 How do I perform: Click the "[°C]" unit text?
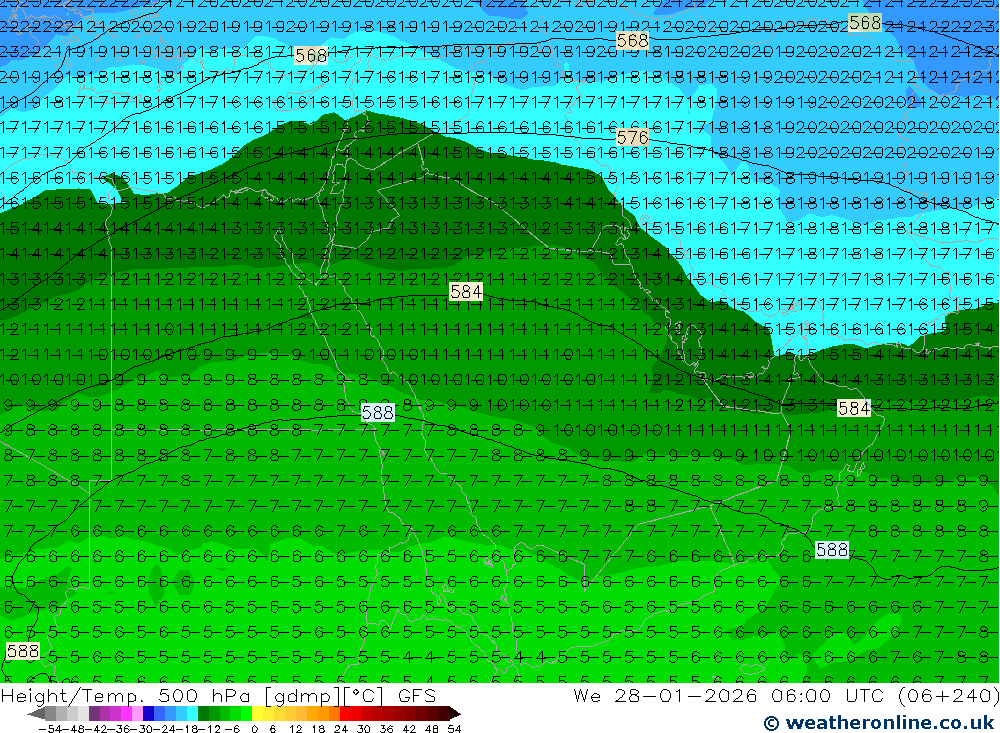(x=364, y=696)
